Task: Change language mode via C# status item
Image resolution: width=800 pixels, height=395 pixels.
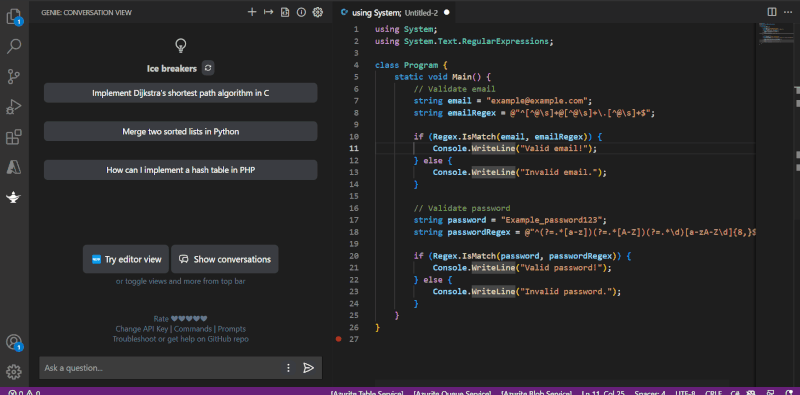Action: [735, 393]
